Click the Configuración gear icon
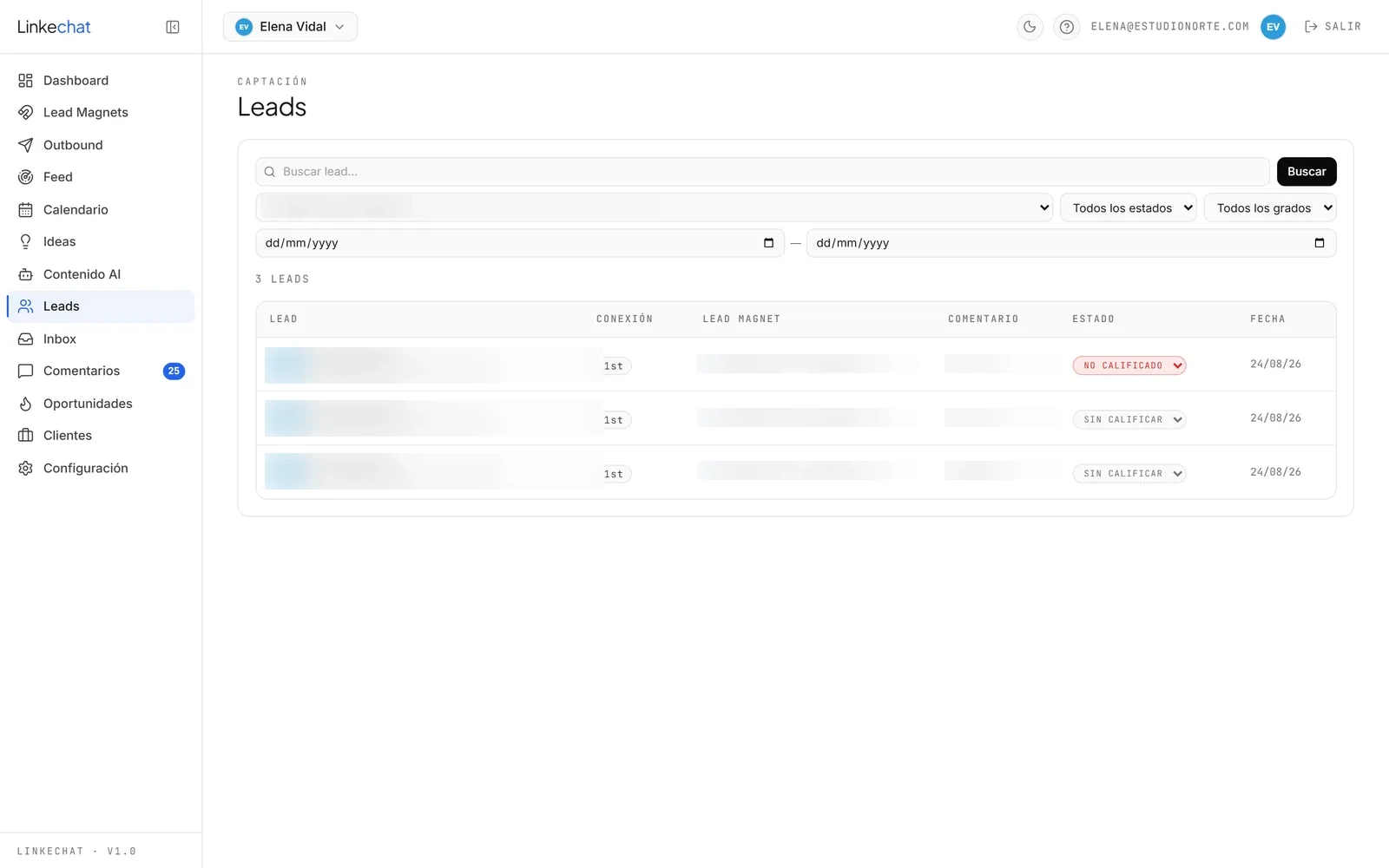Viewport: 1389px width, 868px height. (x=25, y=468)
